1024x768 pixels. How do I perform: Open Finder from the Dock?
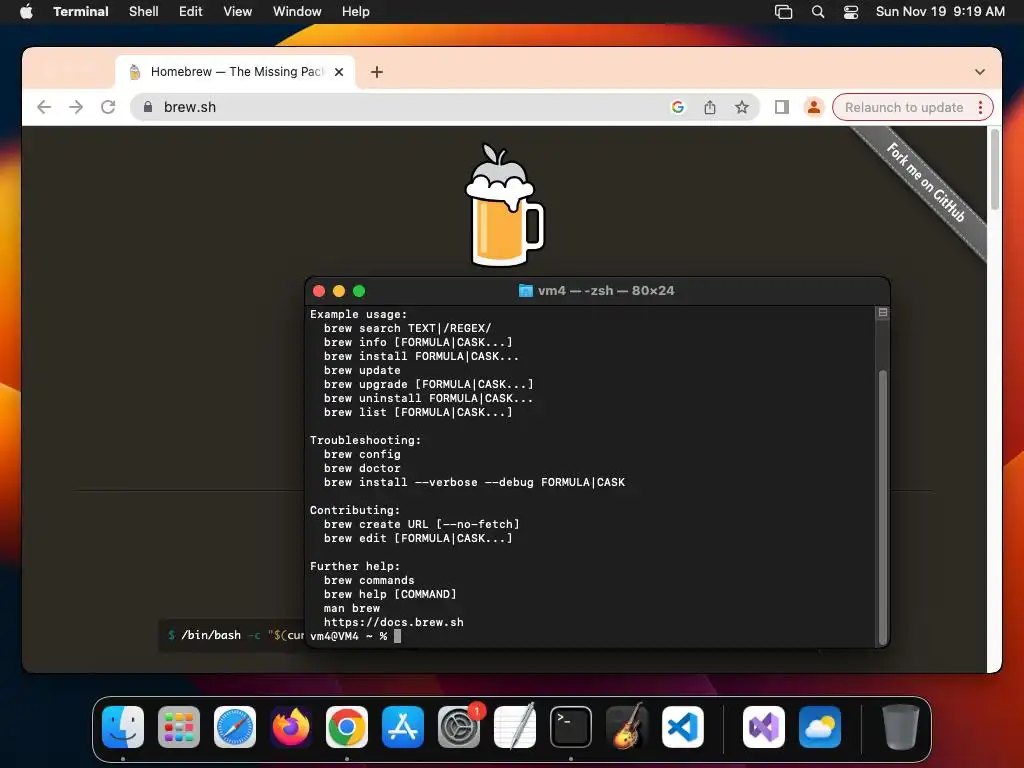click(x=123, y=727)
